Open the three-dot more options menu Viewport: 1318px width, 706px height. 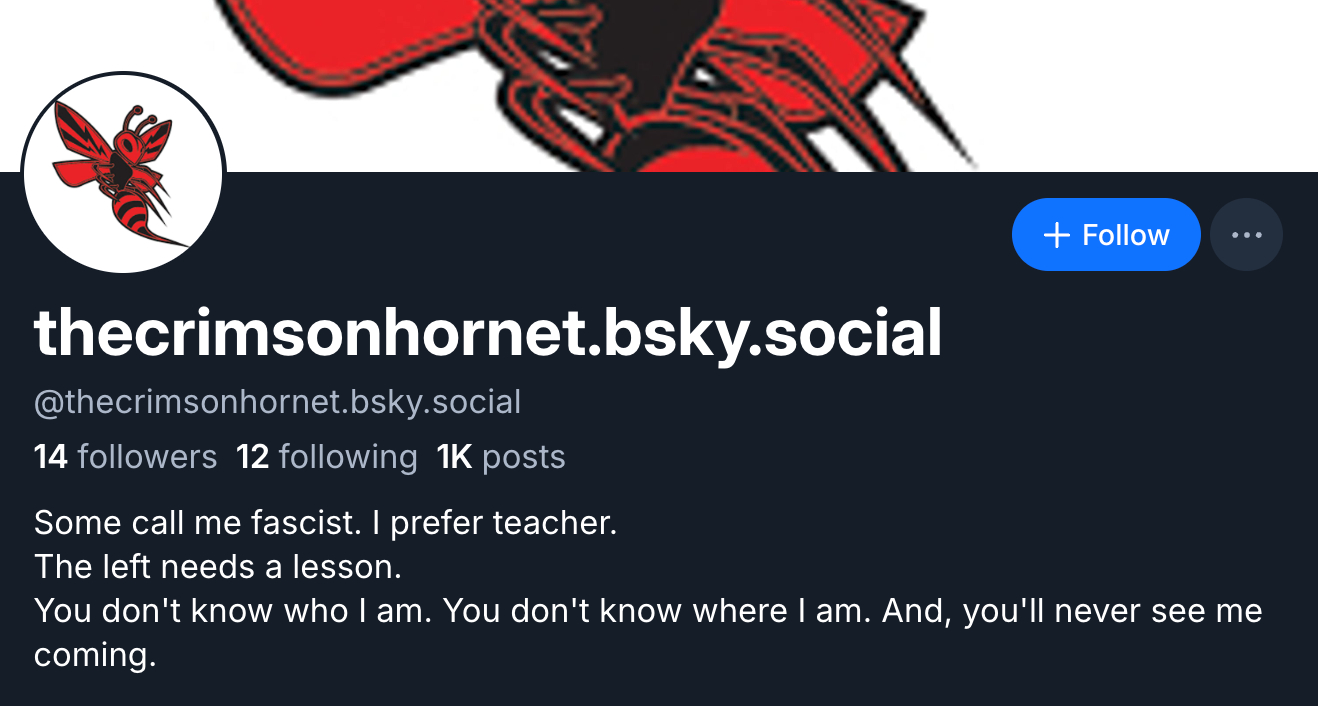tap(1246, 235)
